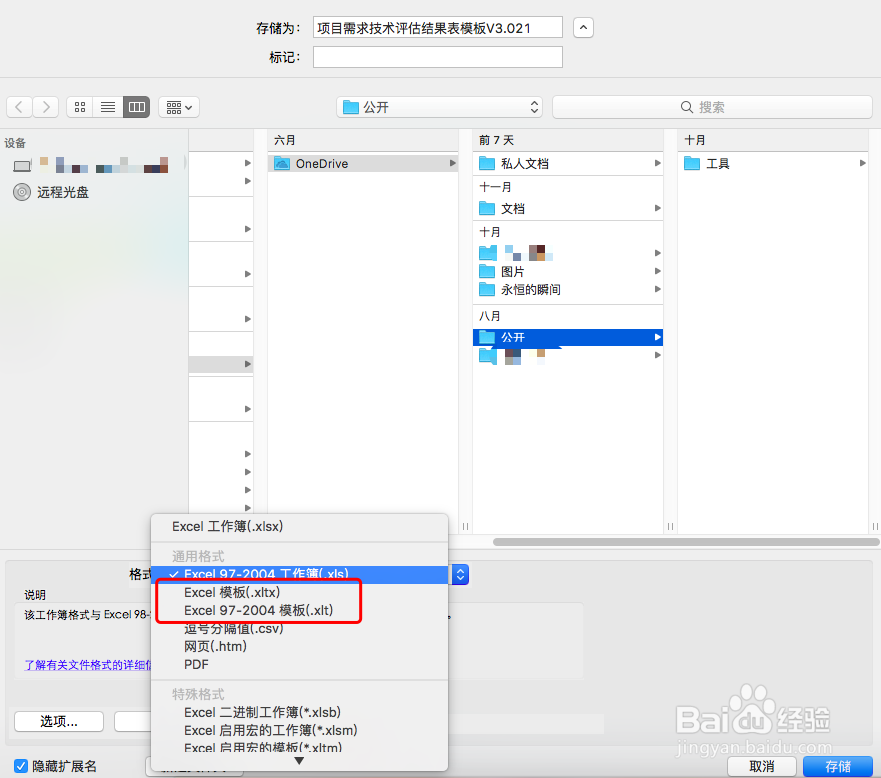Open the 永恒的瞬间 folder

[567, 289]
